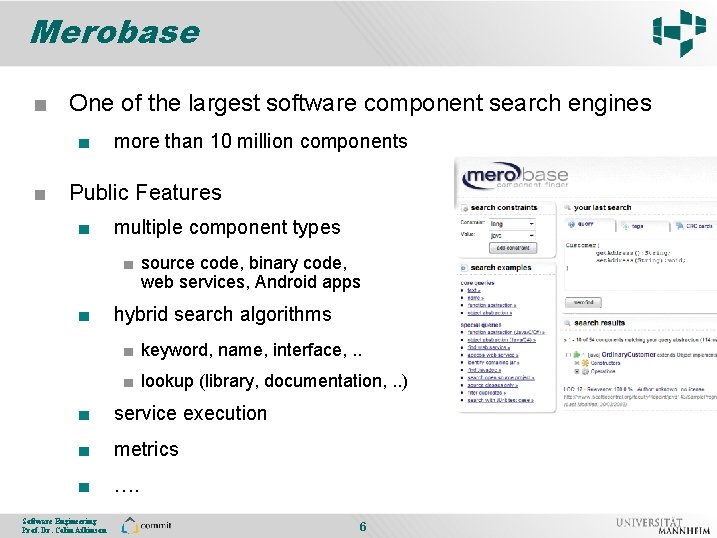
Task: Click the 'Public Features' heading
Action: point(145,192)
